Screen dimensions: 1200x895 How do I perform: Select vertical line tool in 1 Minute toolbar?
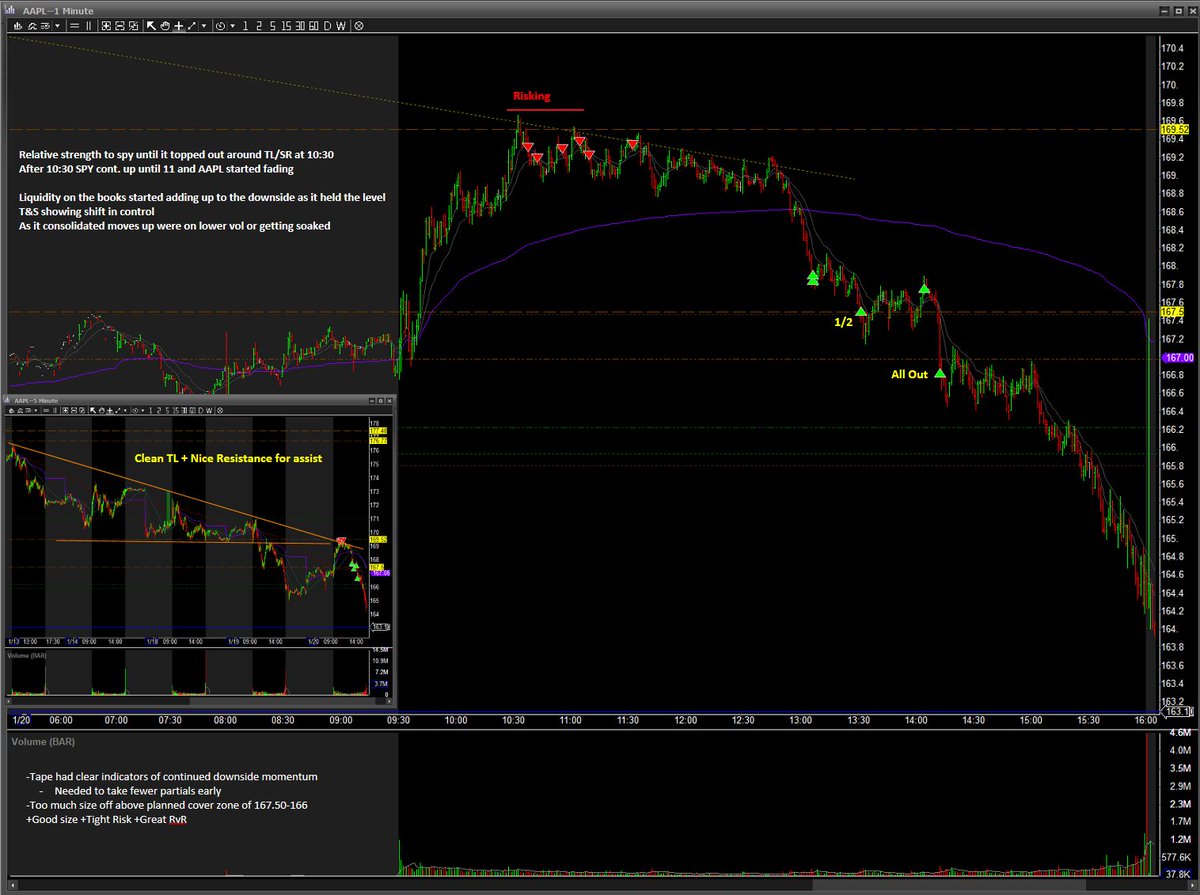coord(88,26)
